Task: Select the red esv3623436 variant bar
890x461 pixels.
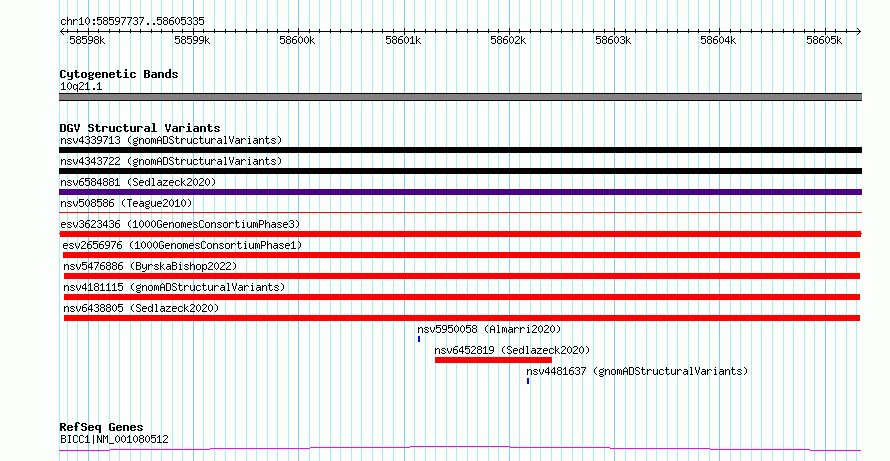Action: [x=460, y=234]
